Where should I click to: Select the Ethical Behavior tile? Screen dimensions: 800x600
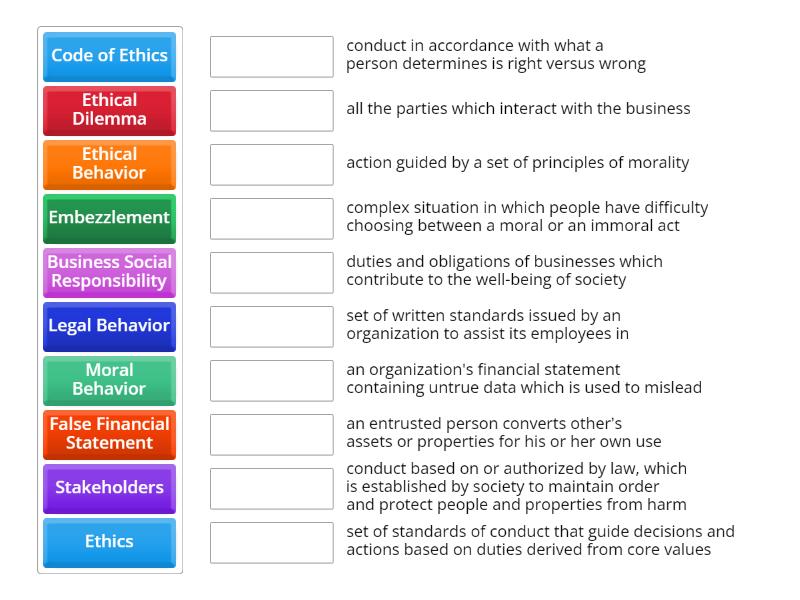coord(109,164)
